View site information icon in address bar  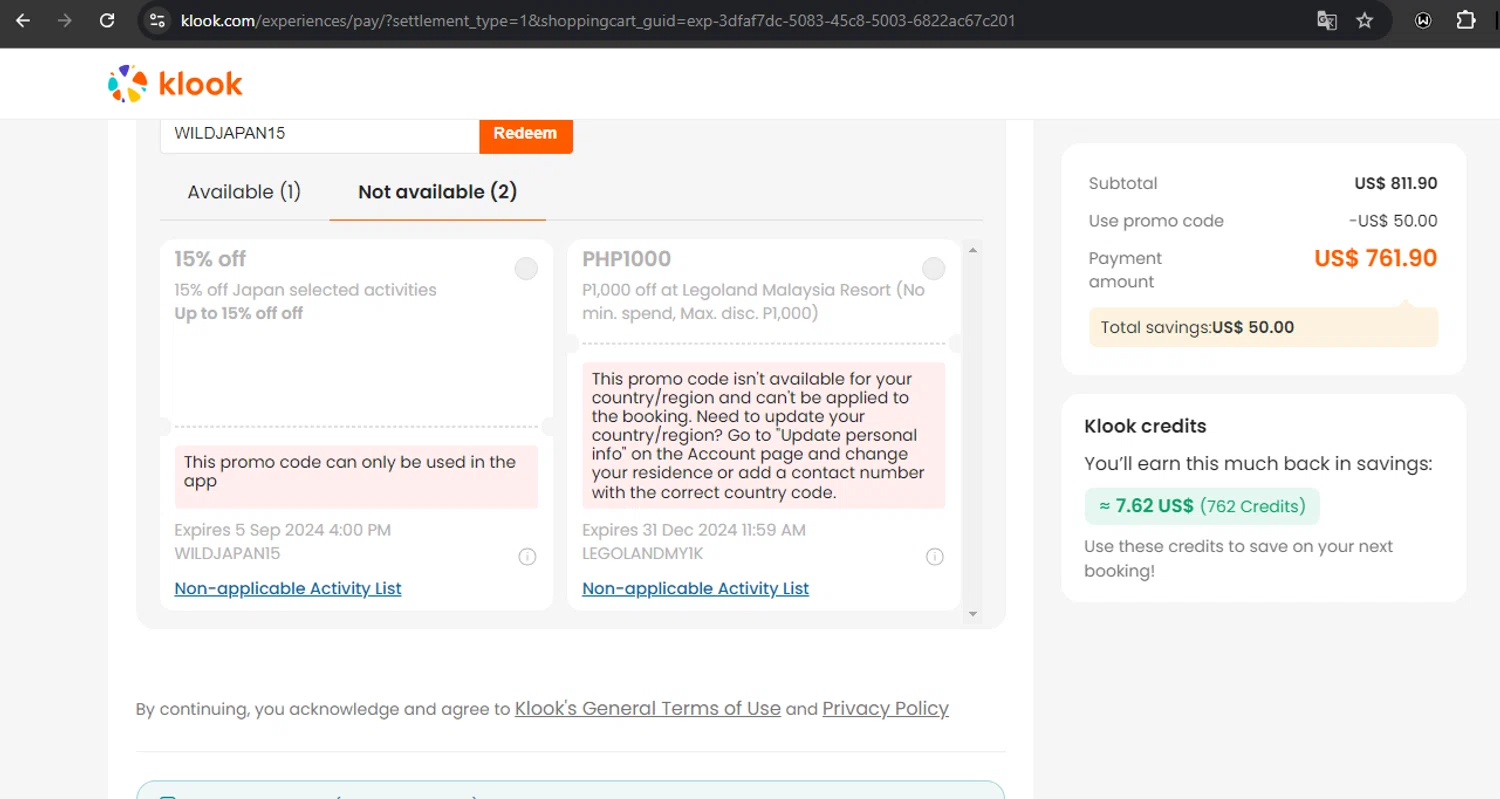156,20
